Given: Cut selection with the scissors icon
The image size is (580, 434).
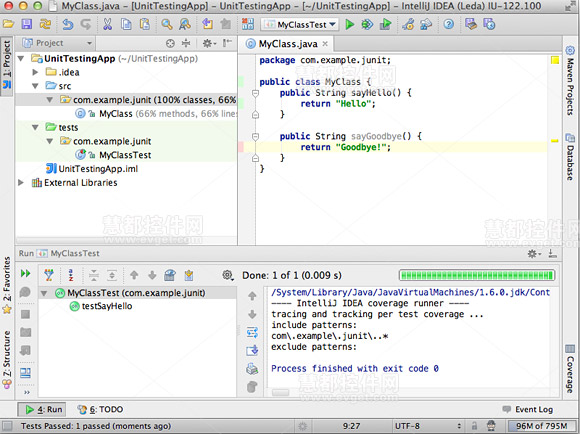Looking at the screenshot, I should (107, 24).
